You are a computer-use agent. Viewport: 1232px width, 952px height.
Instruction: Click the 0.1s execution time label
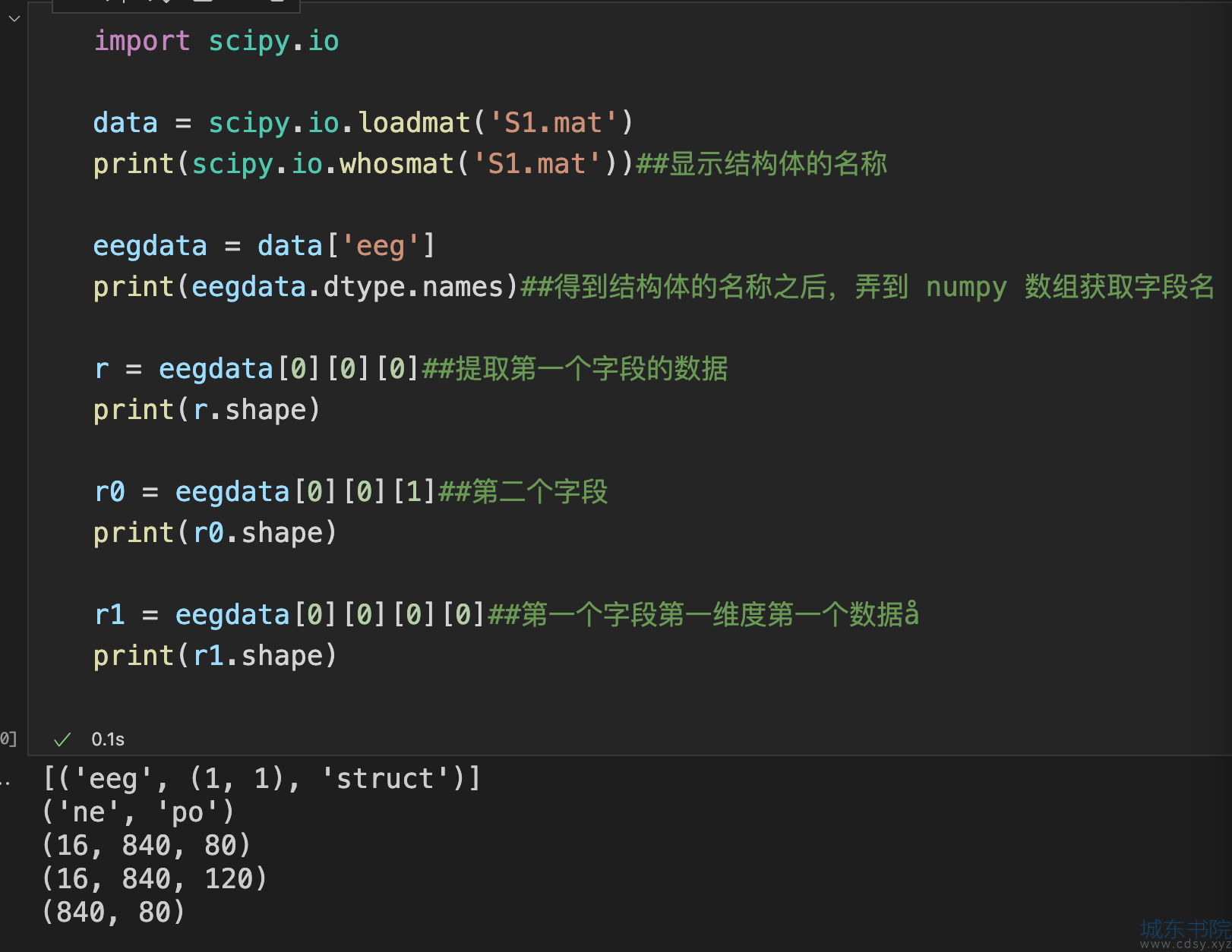click(108, 739)
